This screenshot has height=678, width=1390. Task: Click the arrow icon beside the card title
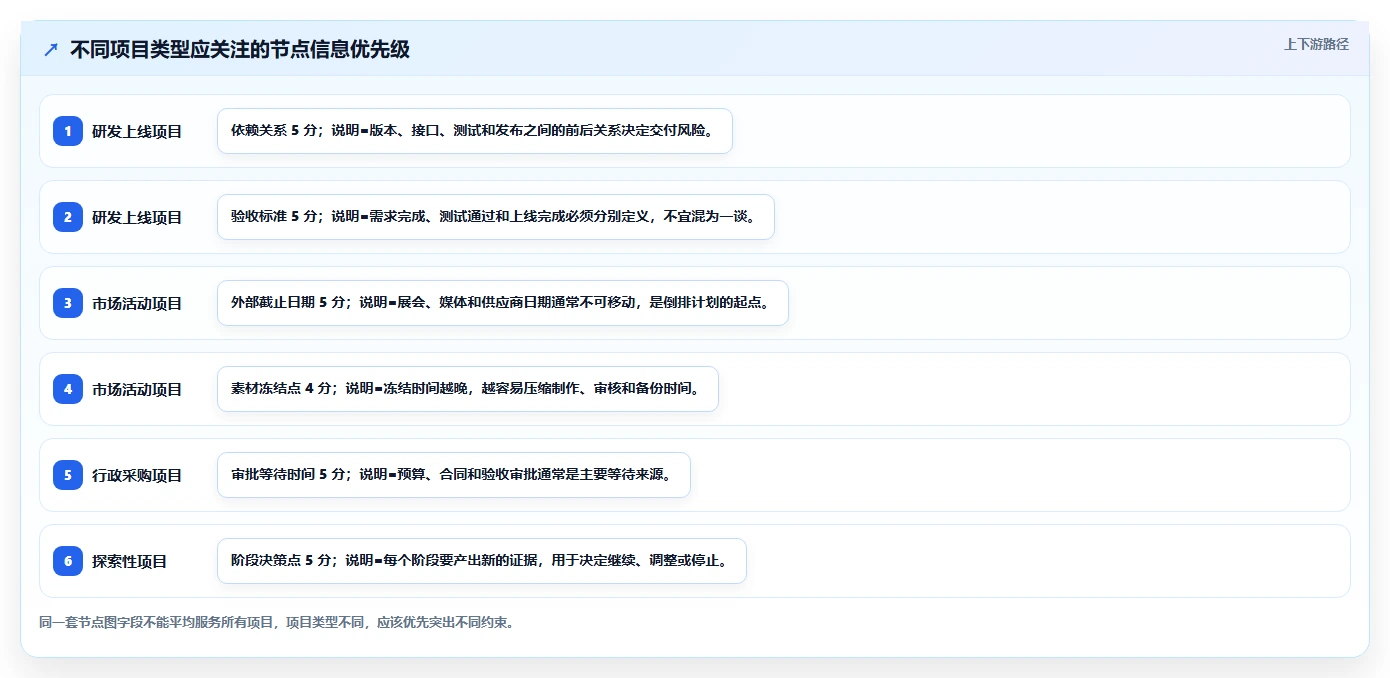[51, 49]
